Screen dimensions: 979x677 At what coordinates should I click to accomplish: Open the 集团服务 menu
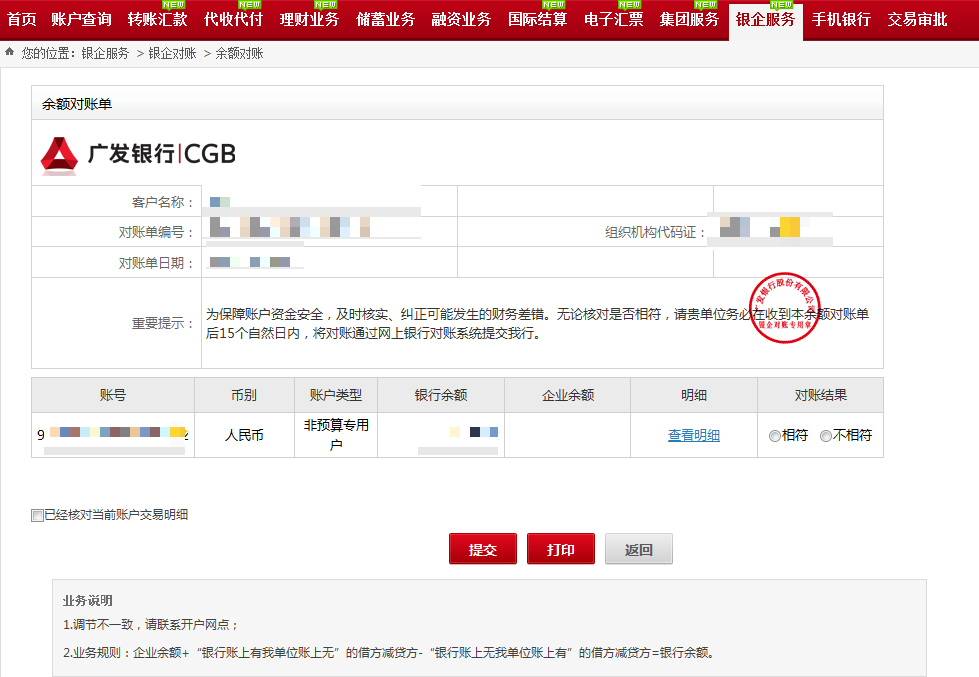[689, 19]
